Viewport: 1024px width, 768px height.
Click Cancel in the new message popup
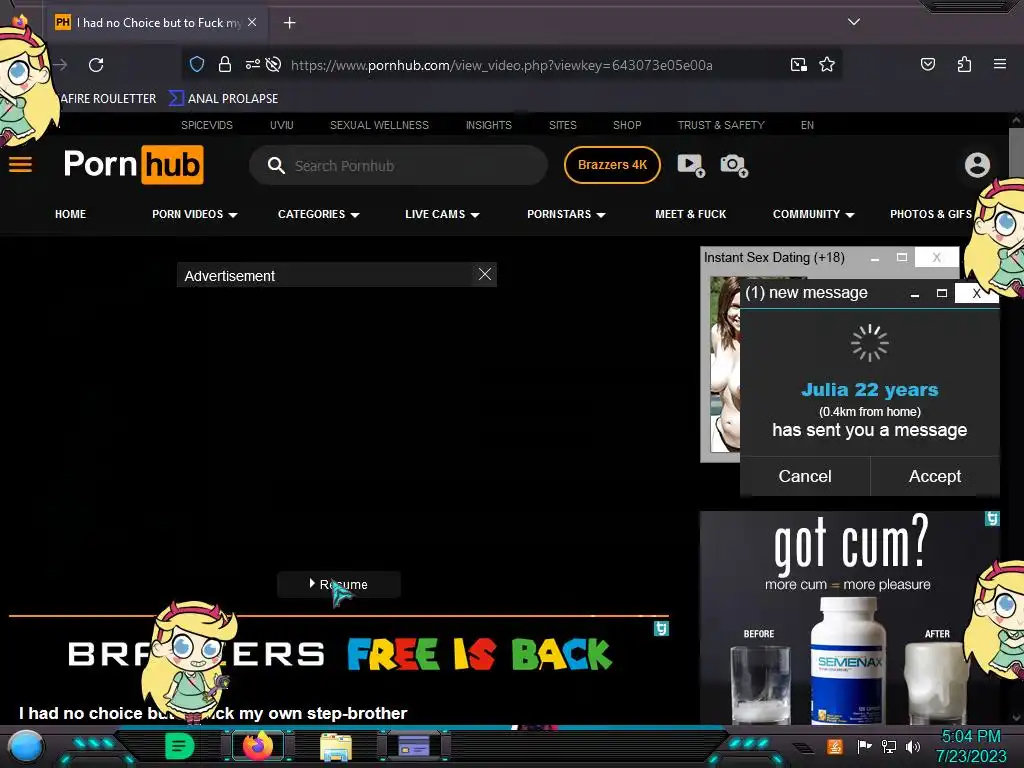[x=805, y=476]
